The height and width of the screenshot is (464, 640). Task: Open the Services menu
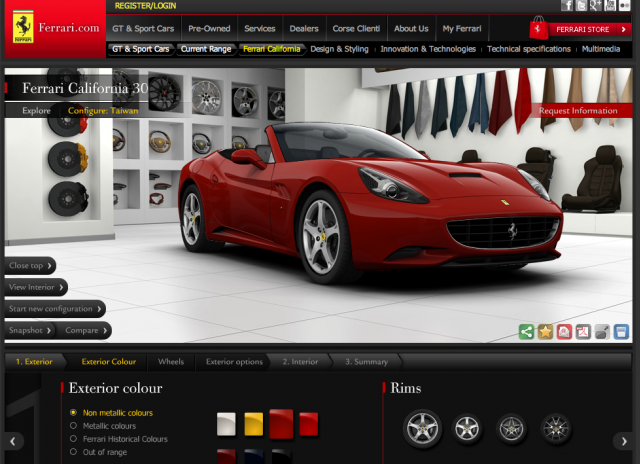[260, 29]
